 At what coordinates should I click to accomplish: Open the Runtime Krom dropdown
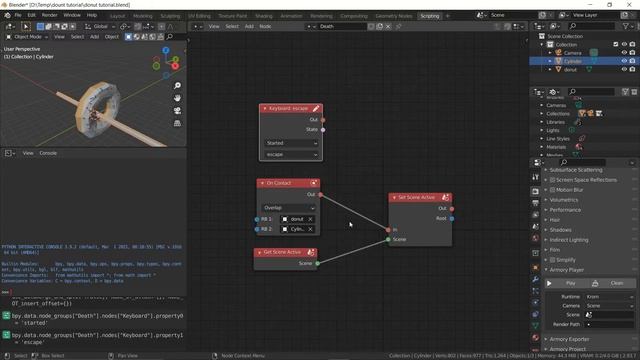(x=610, y=297)
